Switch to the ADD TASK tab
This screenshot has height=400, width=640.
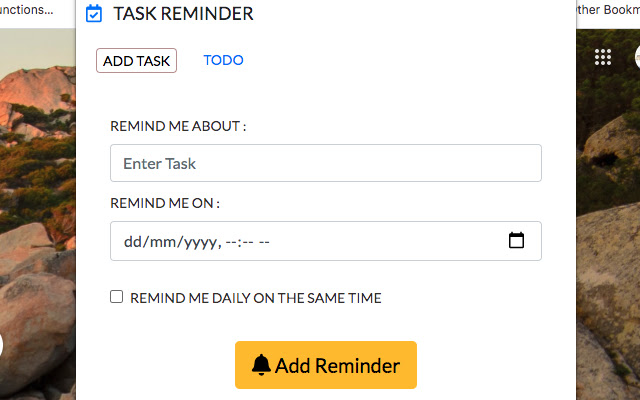click(x=136, y=61)
